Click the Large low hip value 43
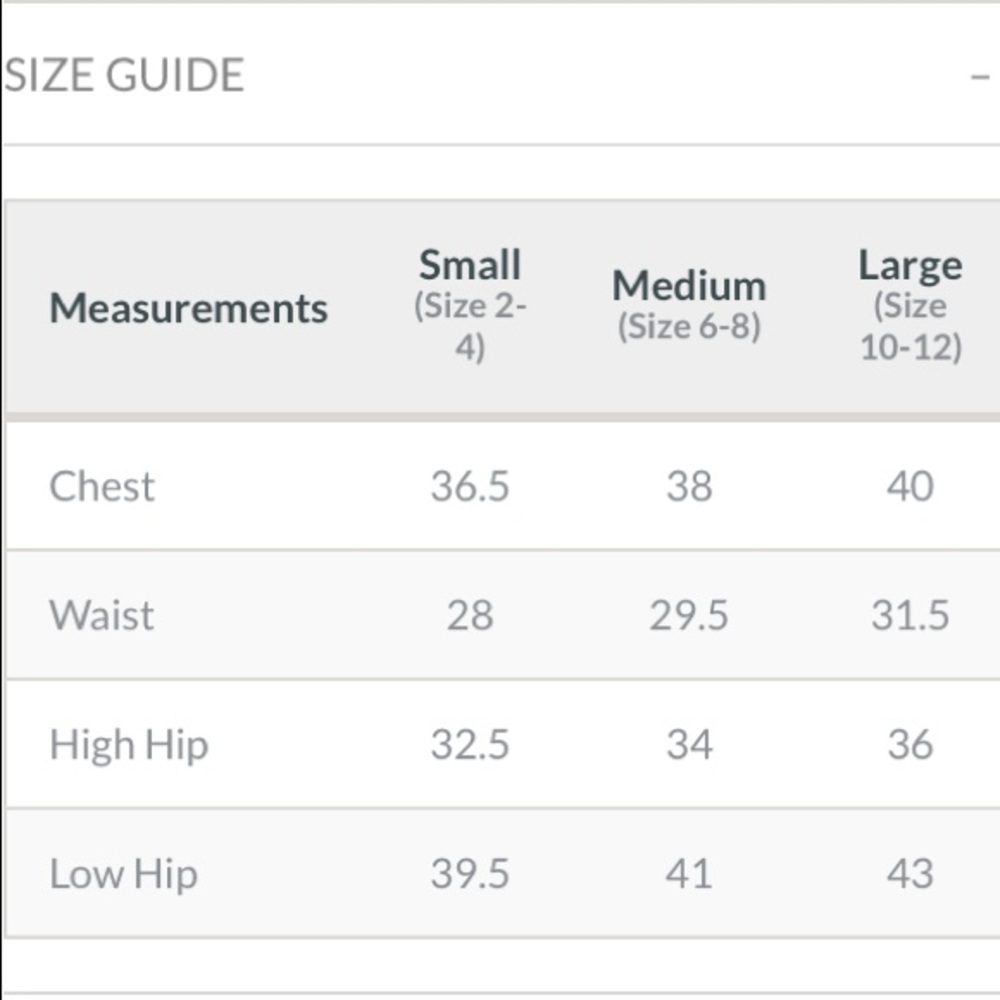 910,874
